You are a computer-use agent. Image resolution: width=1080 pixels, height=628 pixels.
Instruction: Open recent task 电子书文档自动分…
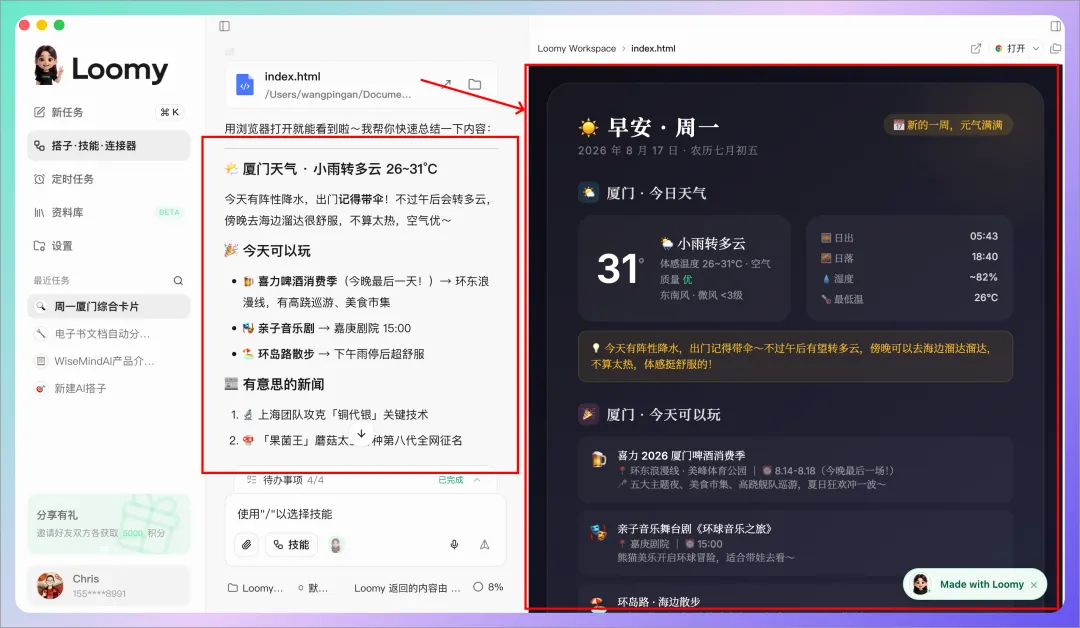tap(108, 334)
